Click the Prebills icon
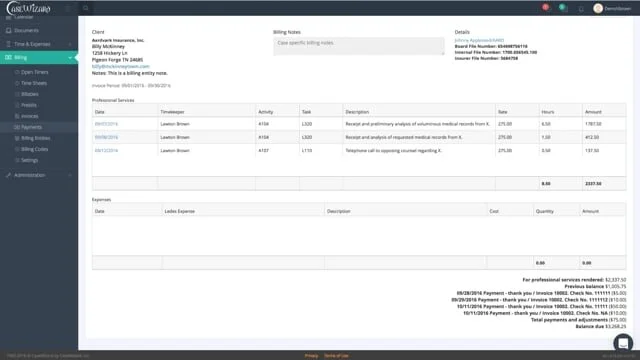 coord(17,105)
